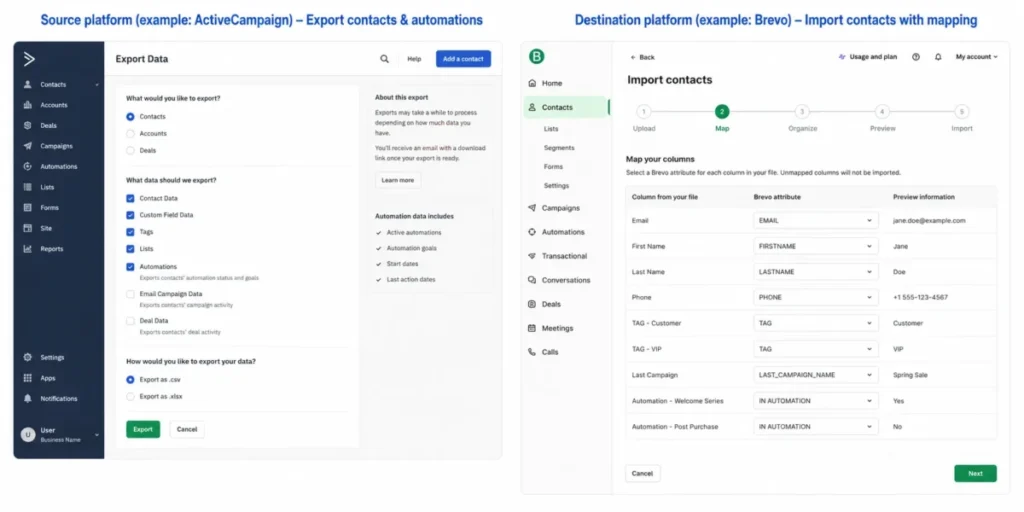The image size is (1024, 512).
Task: Toggle the Tags checkbox
Action: (130, 232)
